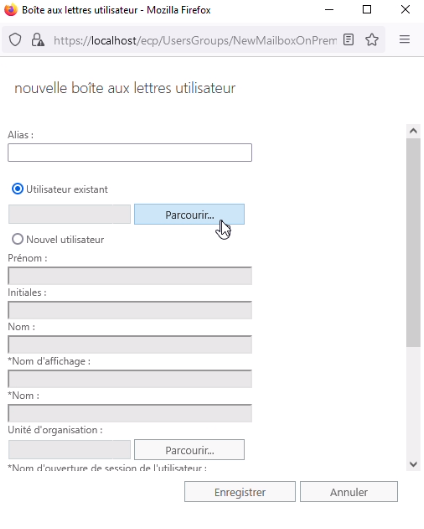Click the vertical scrollbar thumb

pos(413,242)
